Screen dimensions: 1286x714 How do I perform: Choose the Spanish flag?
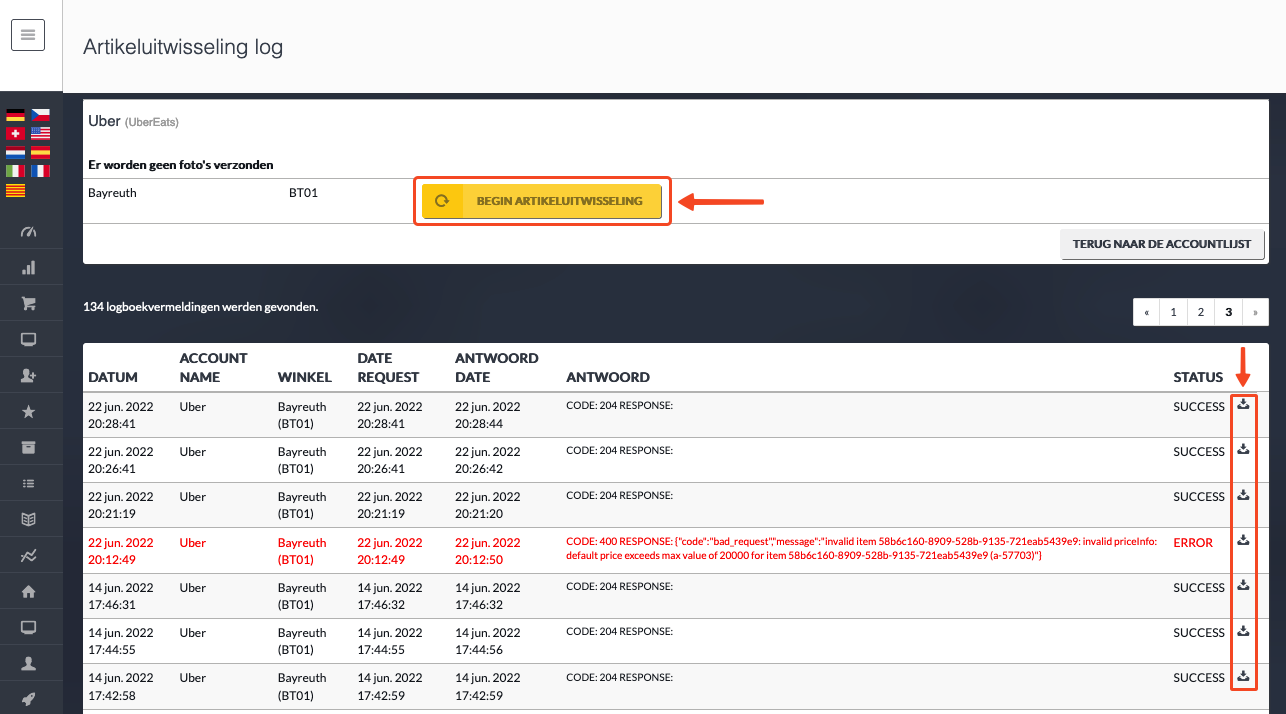point(40,153)
